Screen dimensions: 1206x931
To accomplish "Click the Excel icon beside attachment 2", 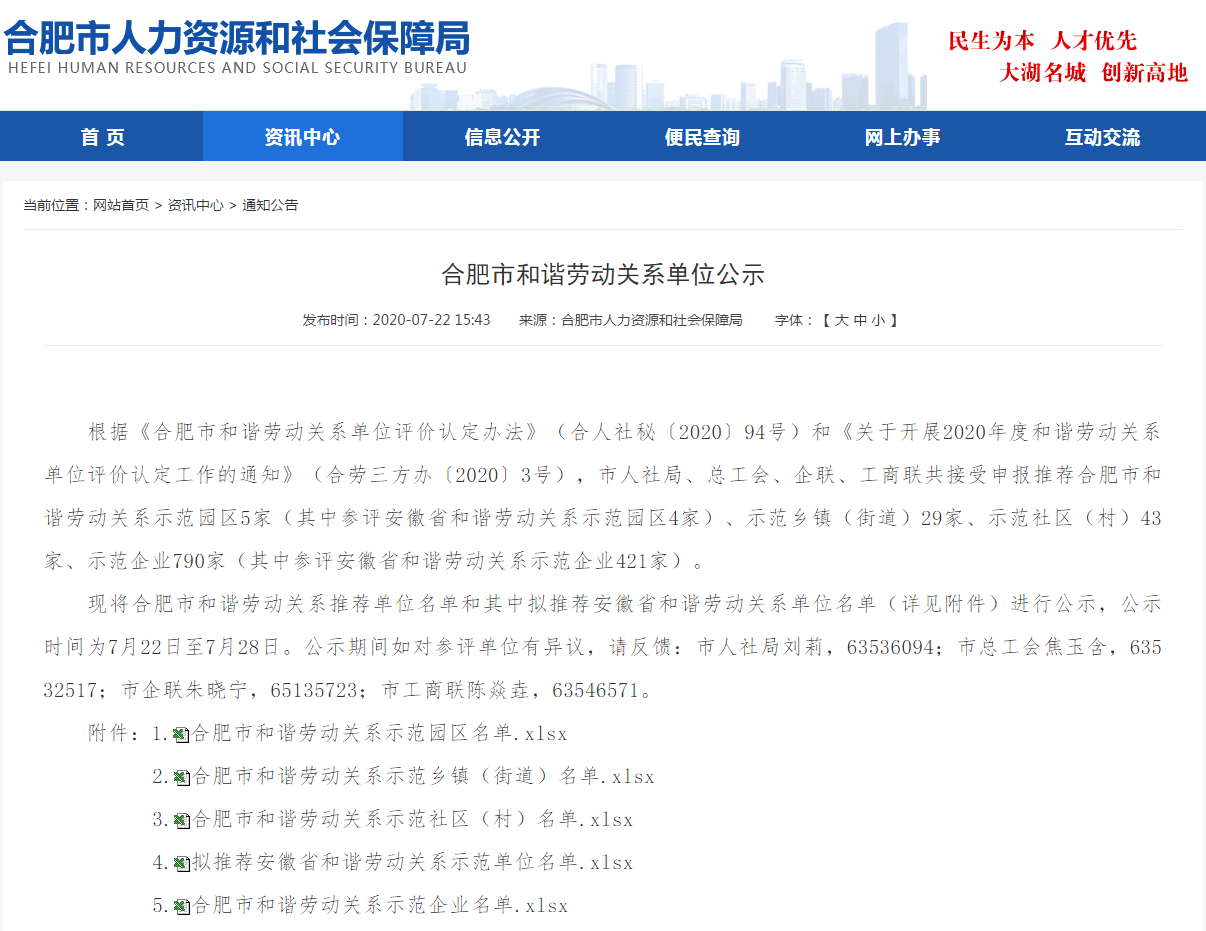I will pyautogui.click(x=181, y=778).
